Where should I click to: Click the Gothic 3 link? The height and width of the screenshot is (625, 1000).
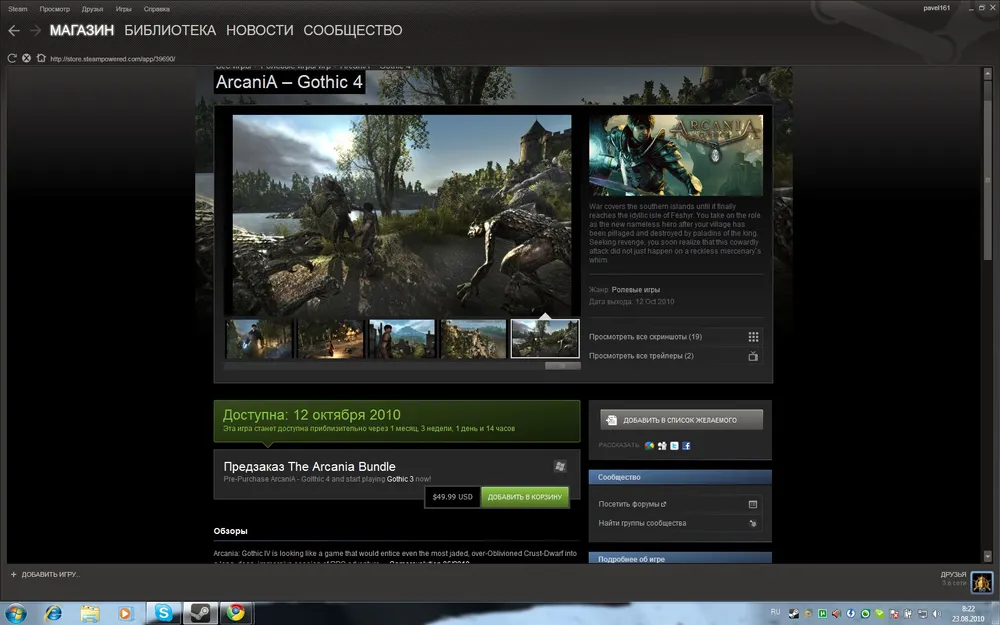tap(403, 479)
